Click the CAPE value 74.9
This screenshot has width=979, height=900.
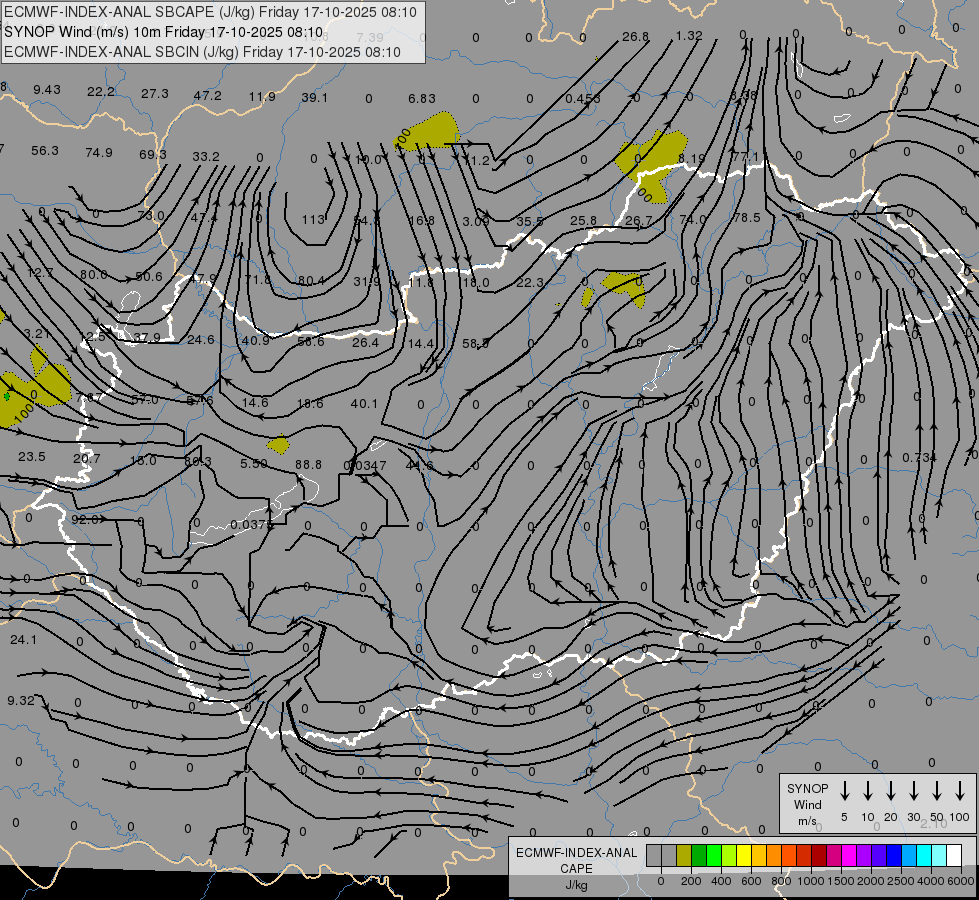tap(99, 152)
